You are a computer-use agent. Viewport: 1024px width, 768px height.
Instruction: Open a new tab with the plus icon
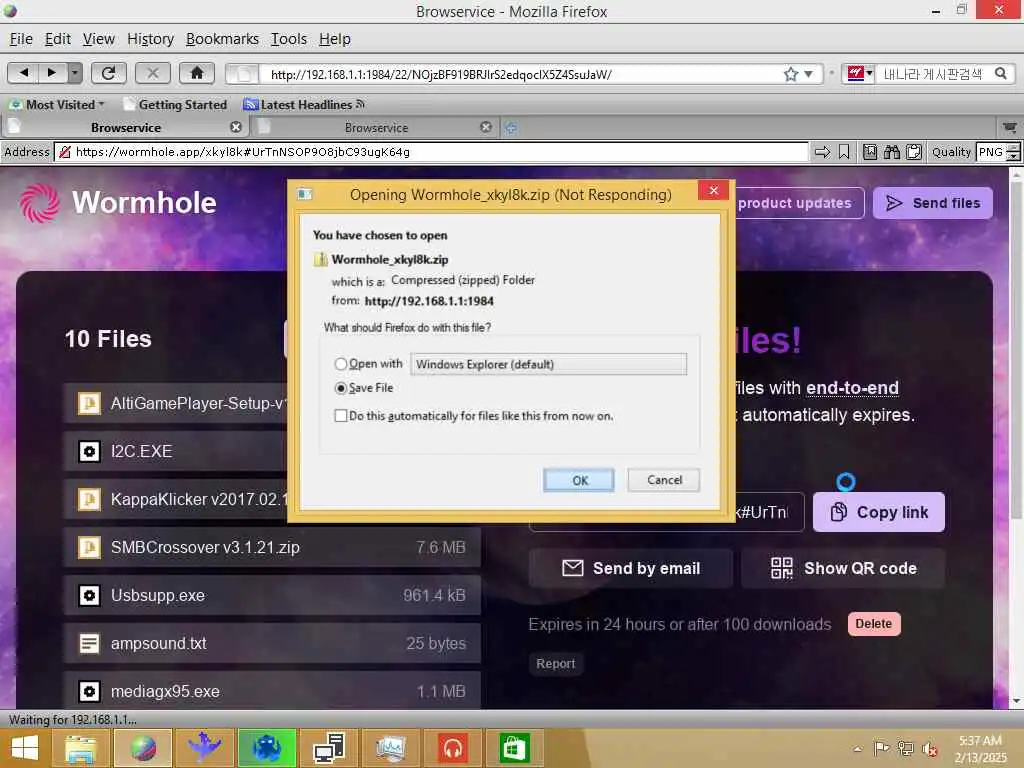coord(511,128)
